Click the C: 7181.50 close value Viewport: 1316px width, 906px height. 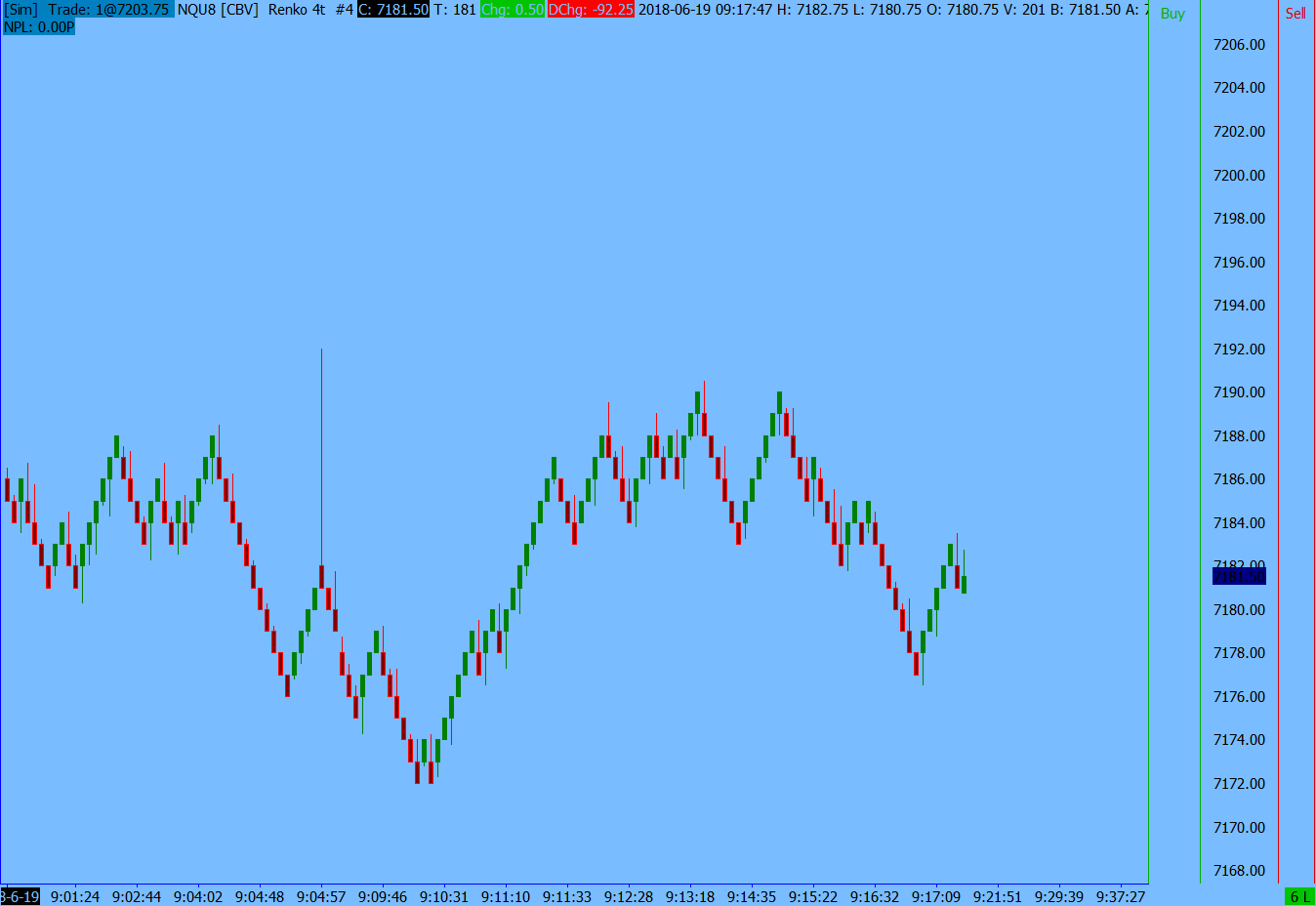coord(393,10)
